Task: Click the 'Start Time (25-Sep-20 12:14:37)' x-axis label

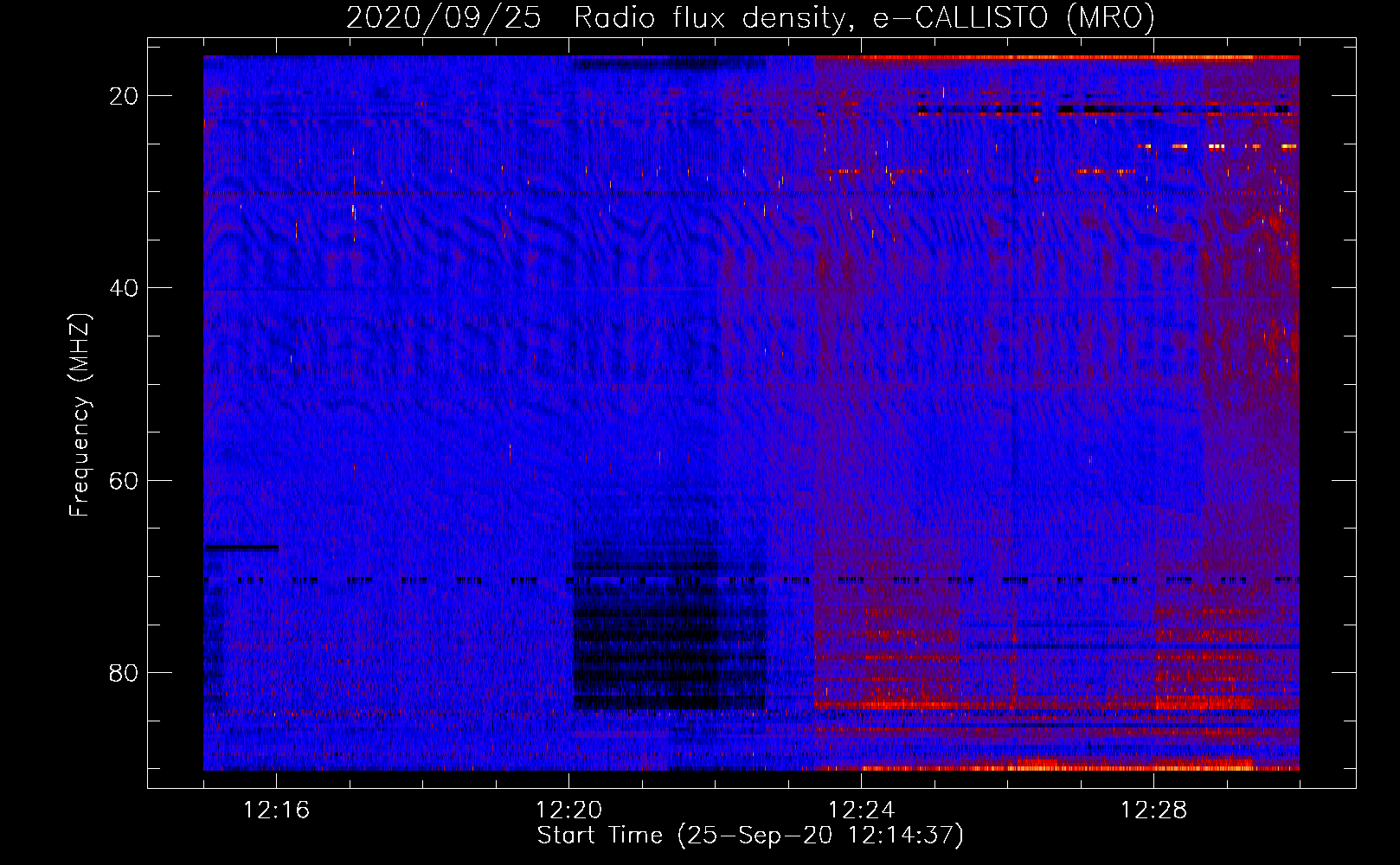Action: click(750, 836)
